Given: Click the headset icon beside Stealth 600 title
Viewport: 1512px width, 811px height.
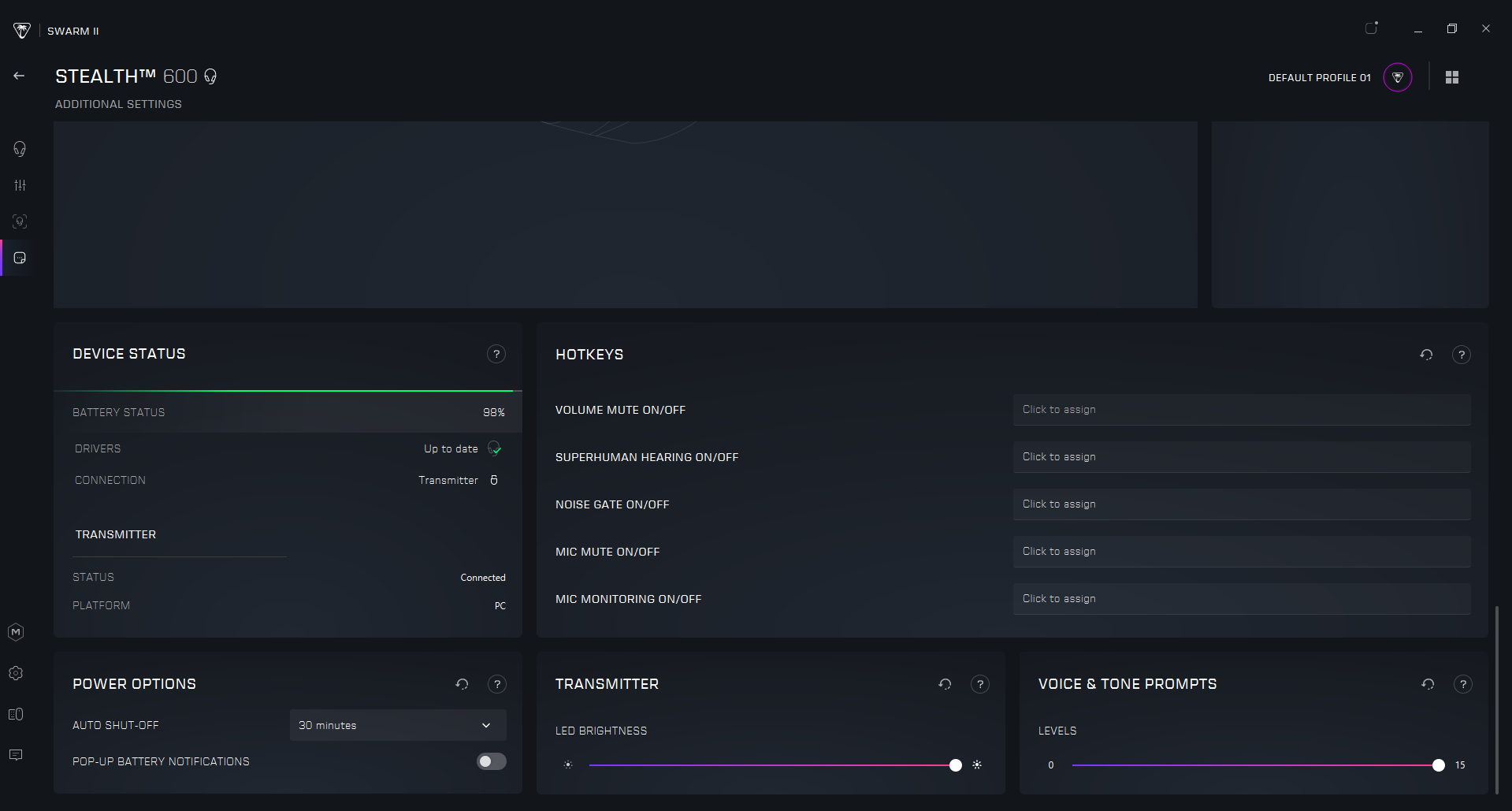Looking at the screenshot, I should tap(210, 76).
